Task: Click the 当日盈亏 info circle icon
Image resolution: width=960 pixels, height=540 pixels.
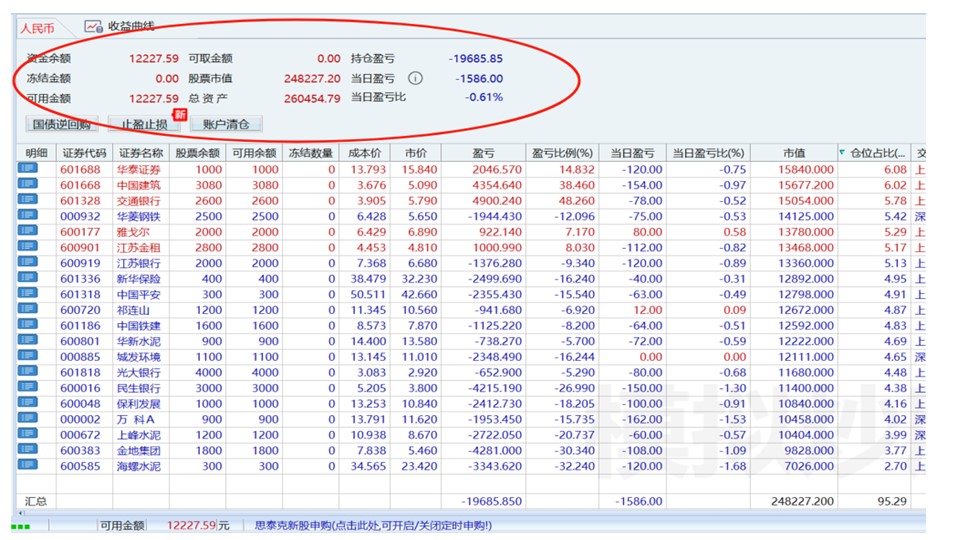Action: [415, 78]
